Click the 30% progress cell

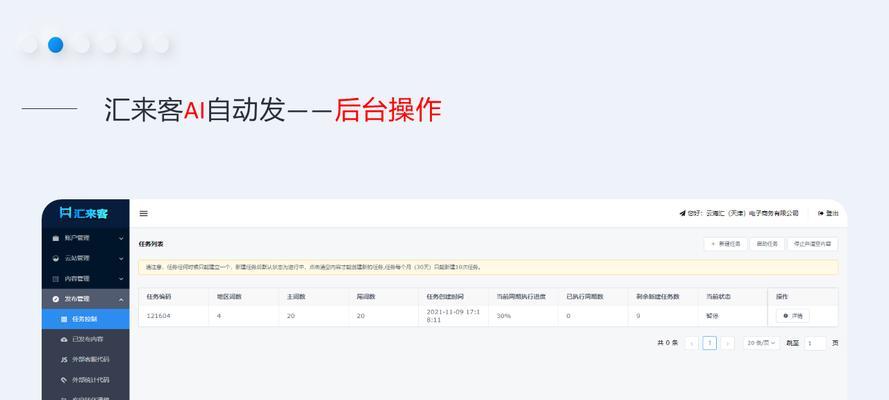point(503,316)
